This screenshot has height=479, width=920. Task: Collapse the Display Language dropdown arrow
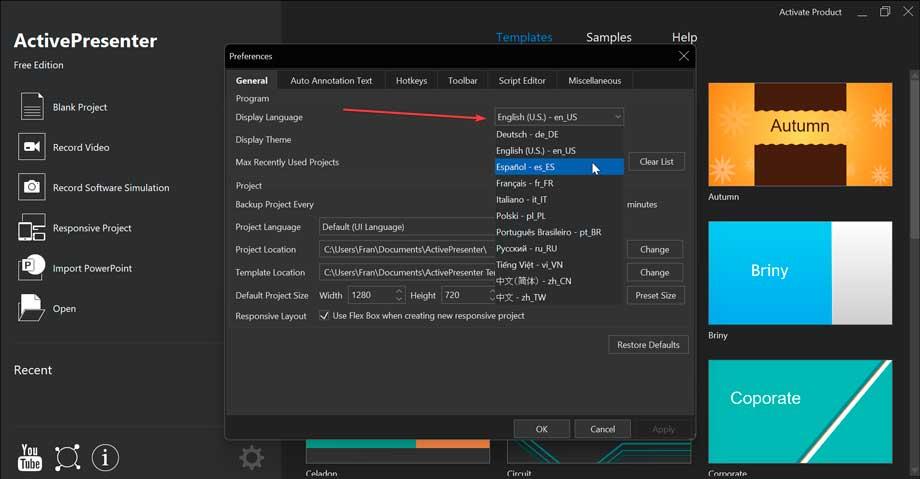point(617,117)
